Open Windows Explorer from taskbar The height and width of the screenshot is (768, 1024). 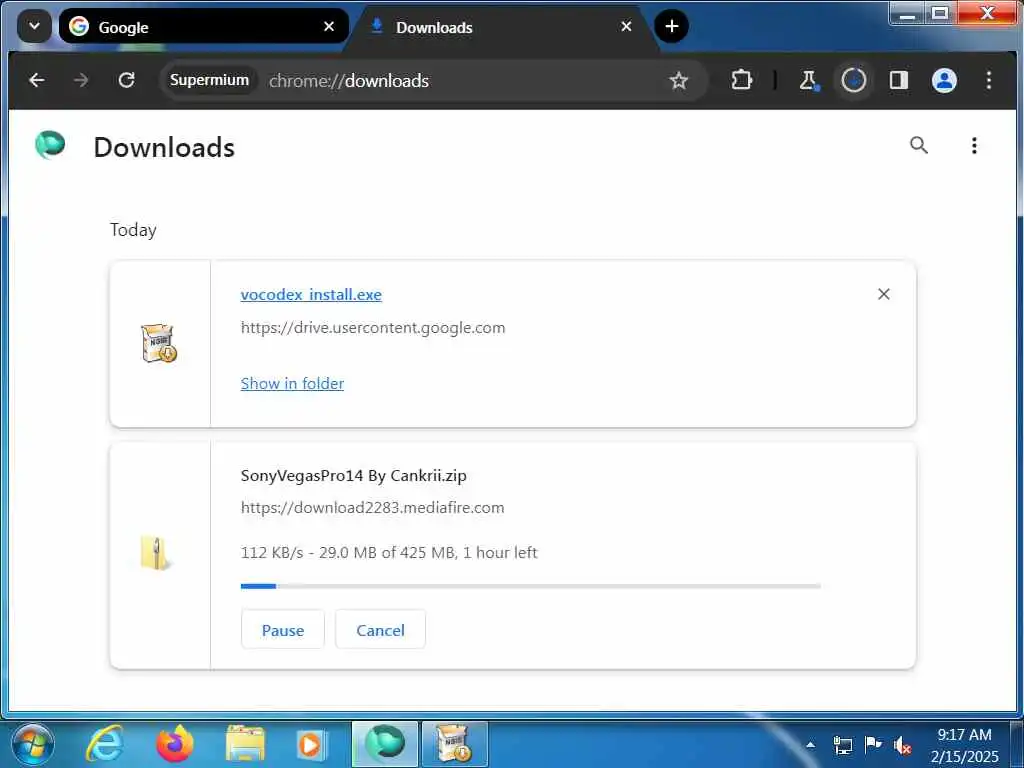tap(246, 744)
